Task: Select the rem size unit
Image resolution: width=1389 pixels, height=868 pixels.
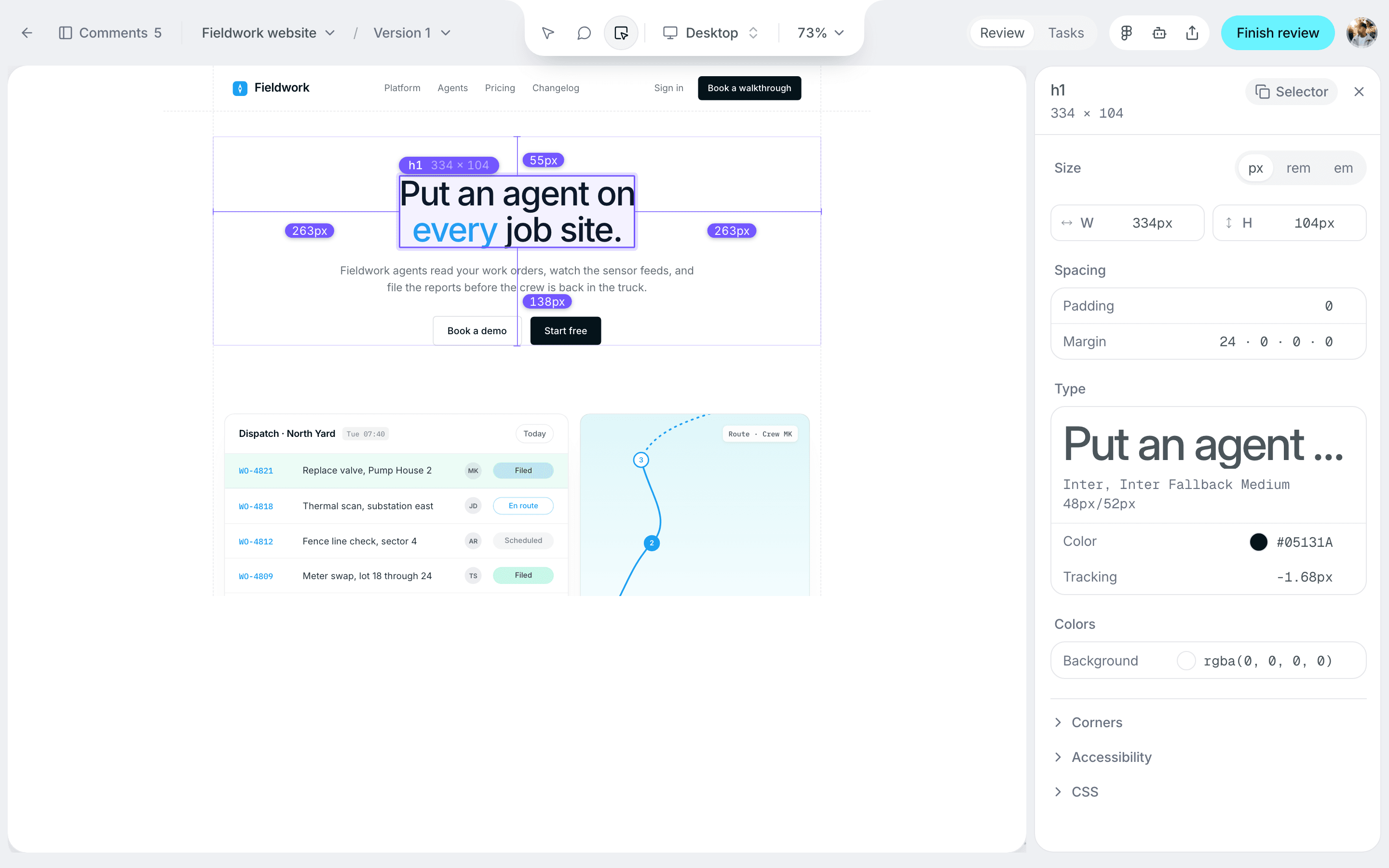Action: click(1298, 168)
